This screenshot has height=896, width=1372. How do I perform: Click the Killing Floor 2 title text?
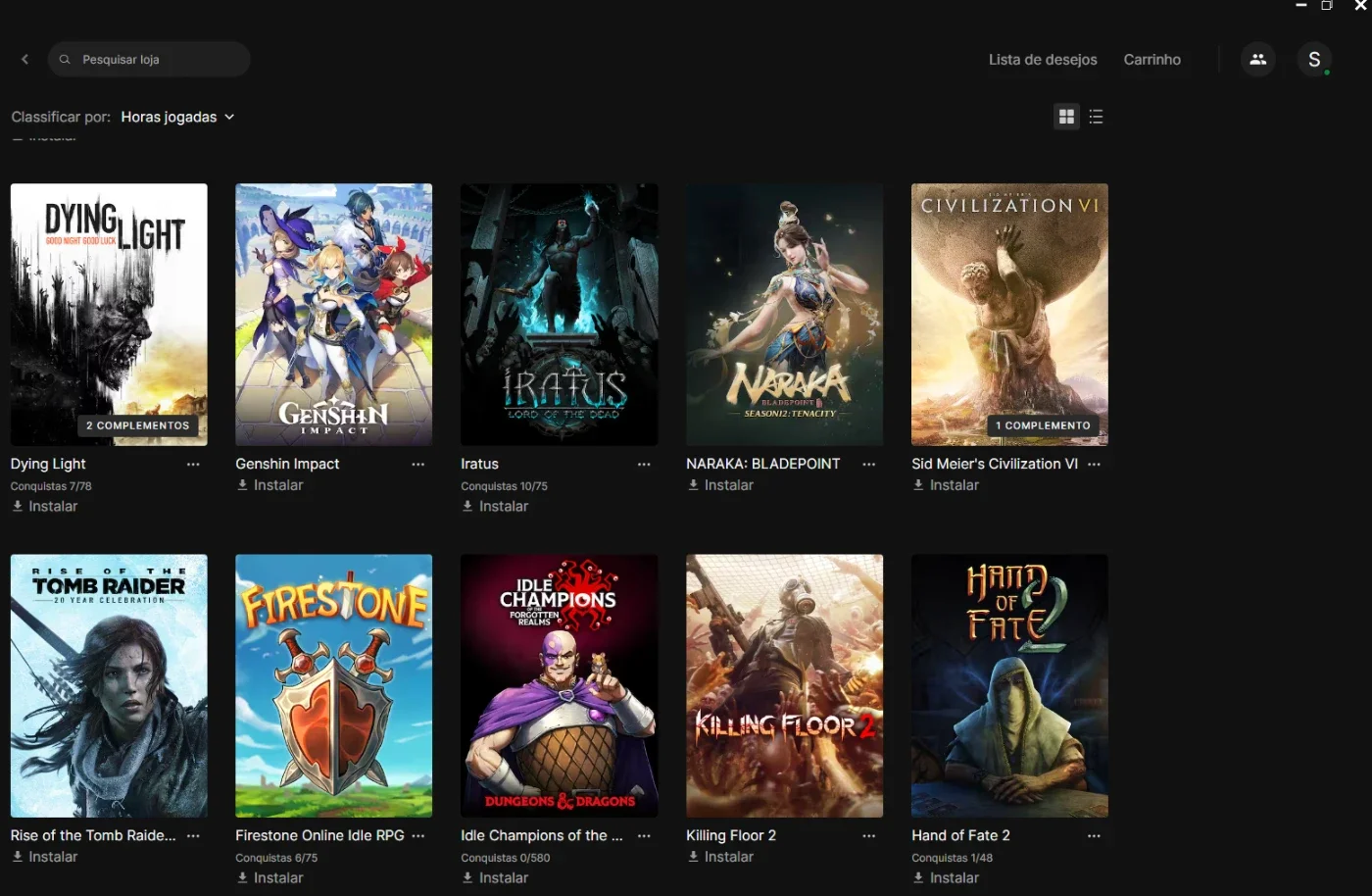(x=731, y=836)
